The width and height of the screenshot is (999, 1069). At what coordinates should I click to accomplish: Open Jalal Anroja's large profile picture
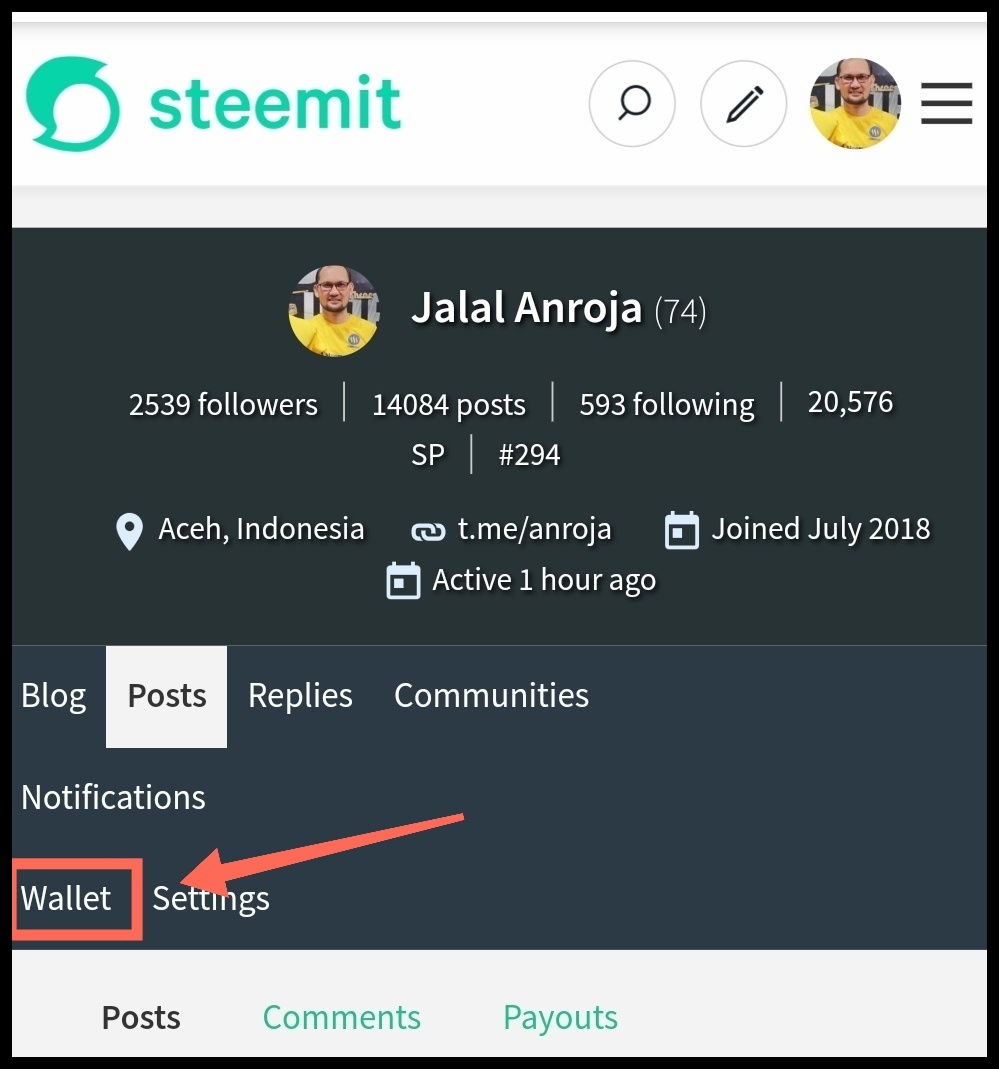click(x=333, y=311)
